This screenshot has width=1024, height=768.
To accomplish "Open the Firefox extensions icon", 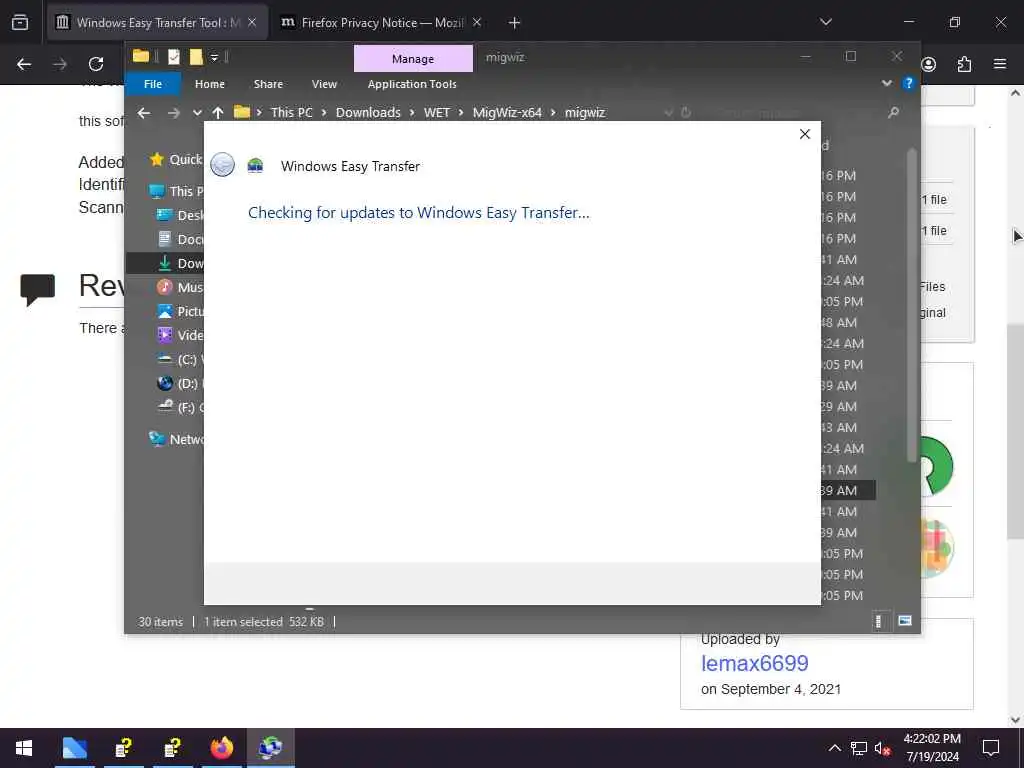I will coord(964,64).
